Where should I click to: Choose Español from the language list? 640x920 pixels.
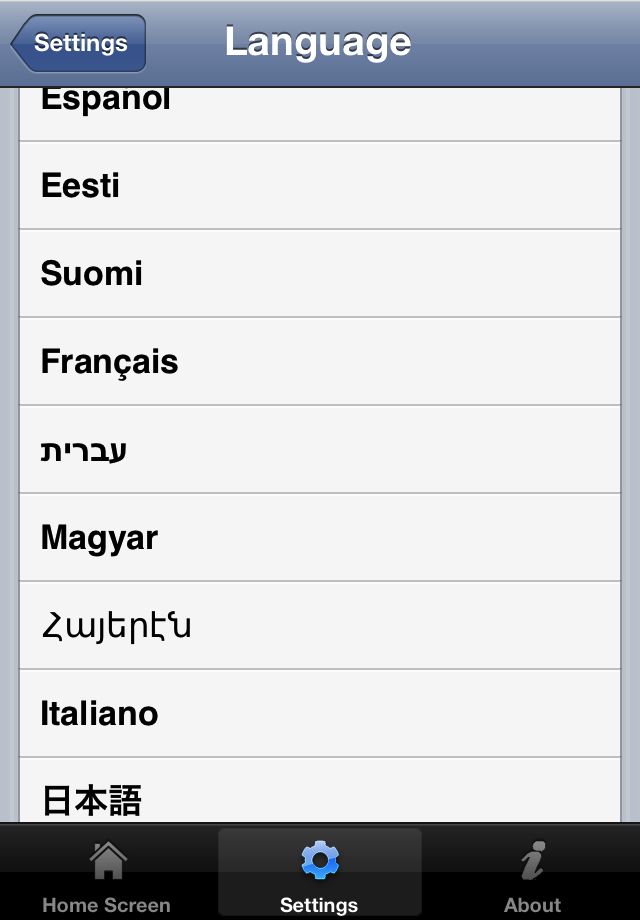point(320,114)
